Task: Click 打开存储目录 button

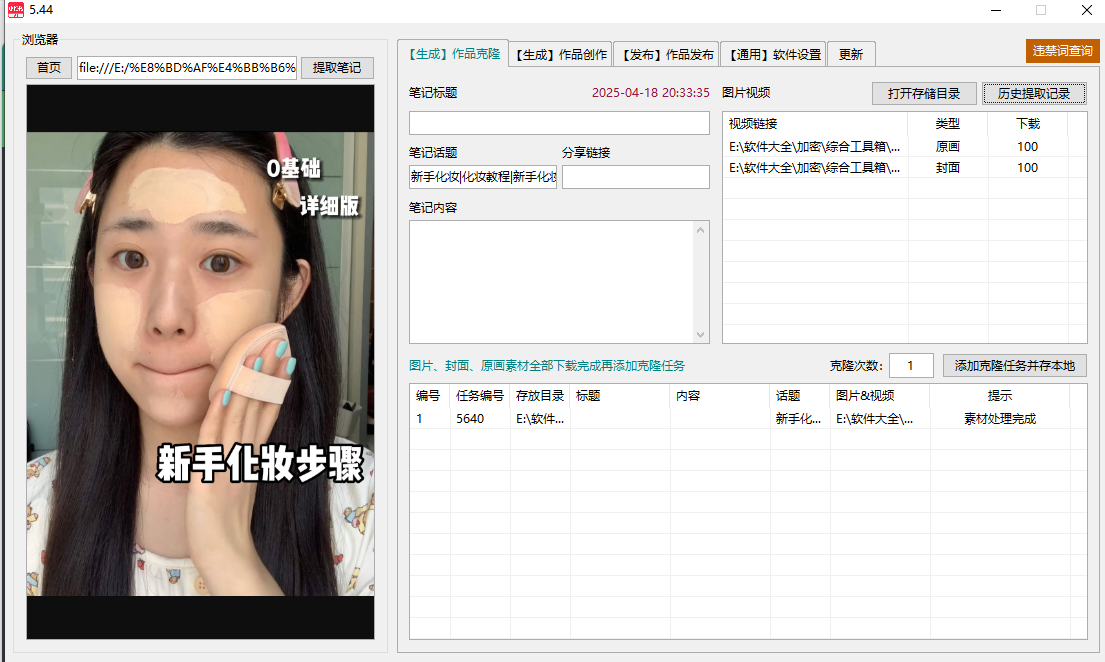Action: coord(924,94)
